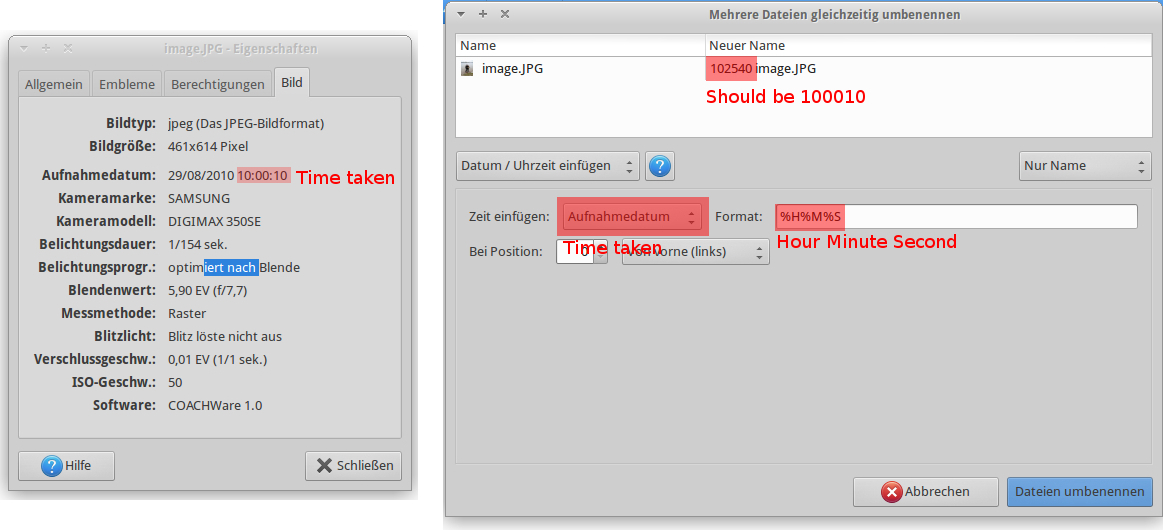The image size is (1163, 530).
Task: Close the Eigenschaften window via titlebar X
Action: point(68,47)
